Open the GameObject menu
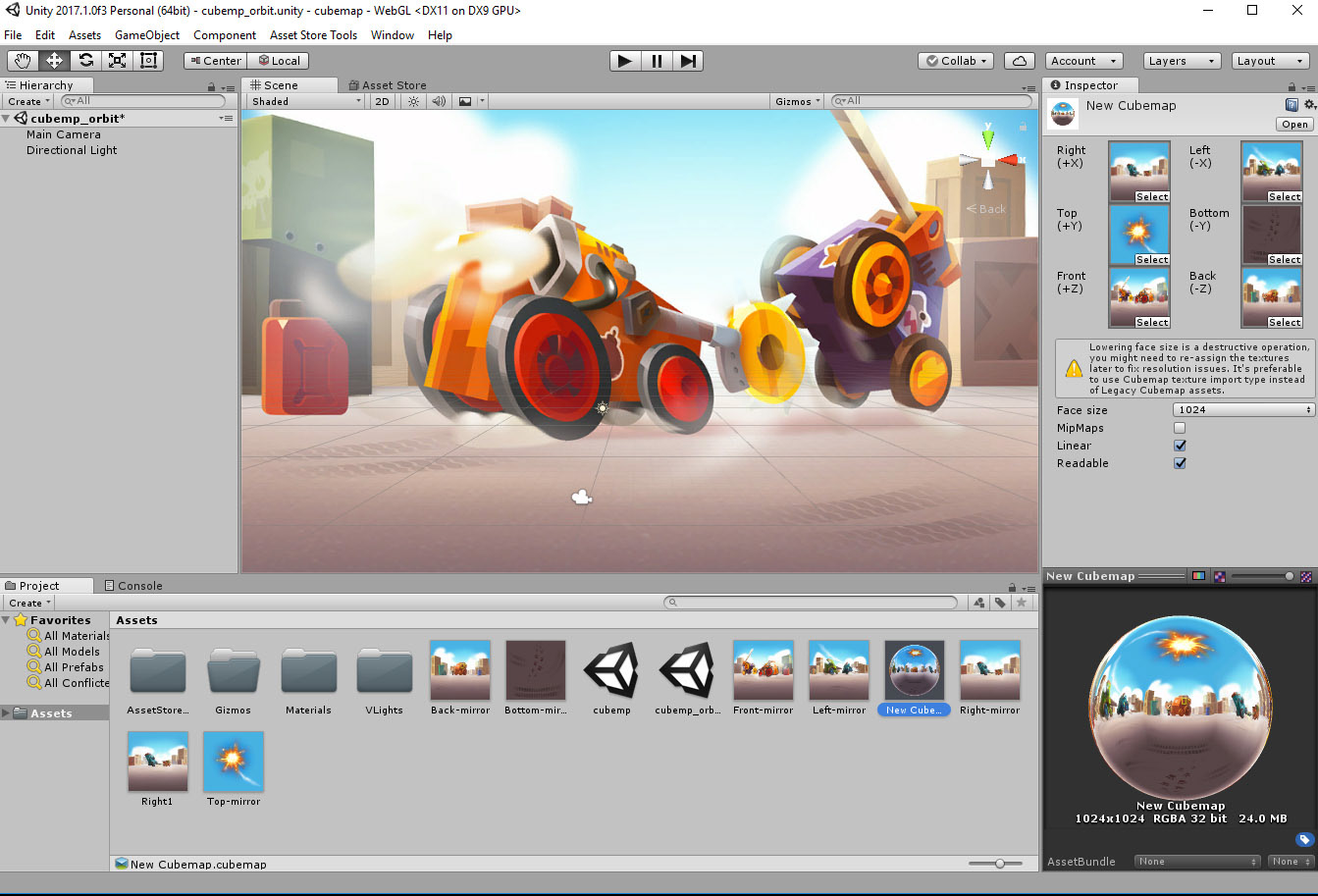 coord(147,35)
